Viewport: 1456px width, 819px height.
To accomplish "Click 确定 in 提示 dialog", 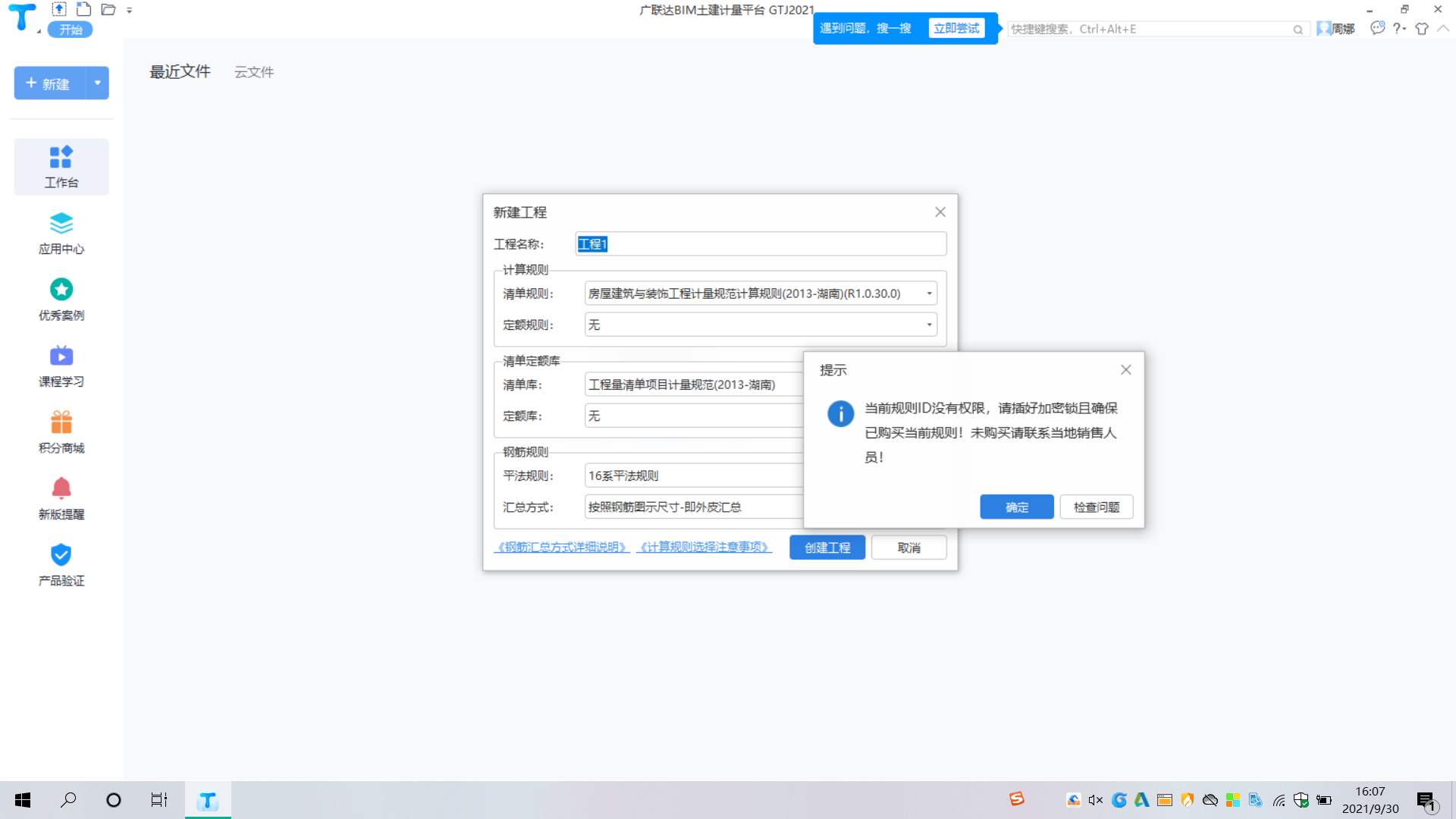I will point(1017,507).
